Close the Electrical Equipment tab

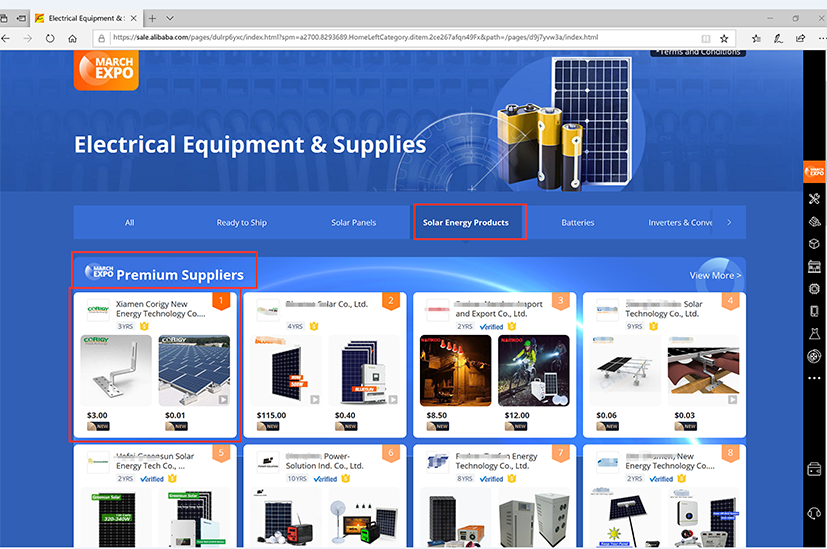[133, 18]
